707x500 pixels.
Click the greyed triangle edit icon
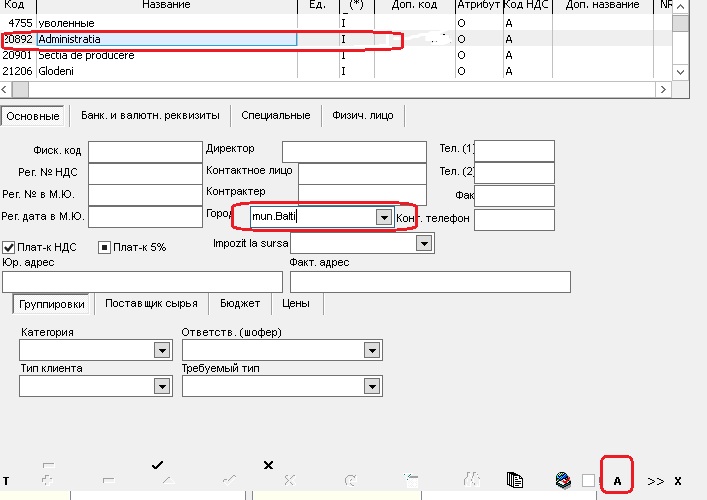(169, 481)
